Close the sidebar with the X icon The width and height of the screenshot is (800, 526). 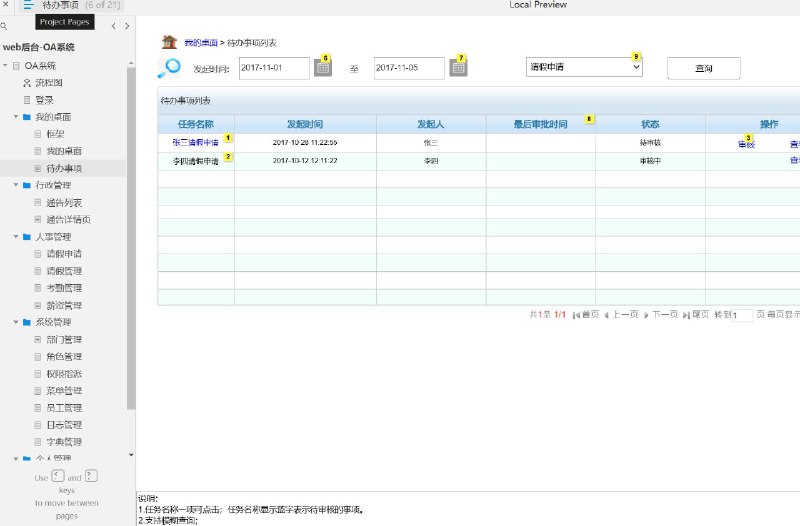point(6,4)
